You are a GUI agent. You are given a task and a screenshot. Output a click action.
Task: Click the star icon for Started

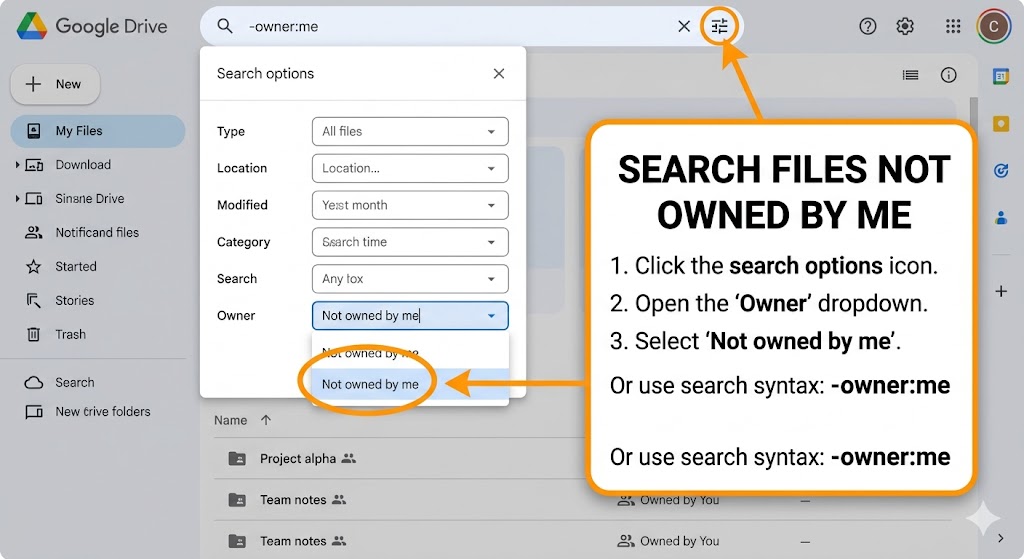pyautogui.click(x=33, y=266)
